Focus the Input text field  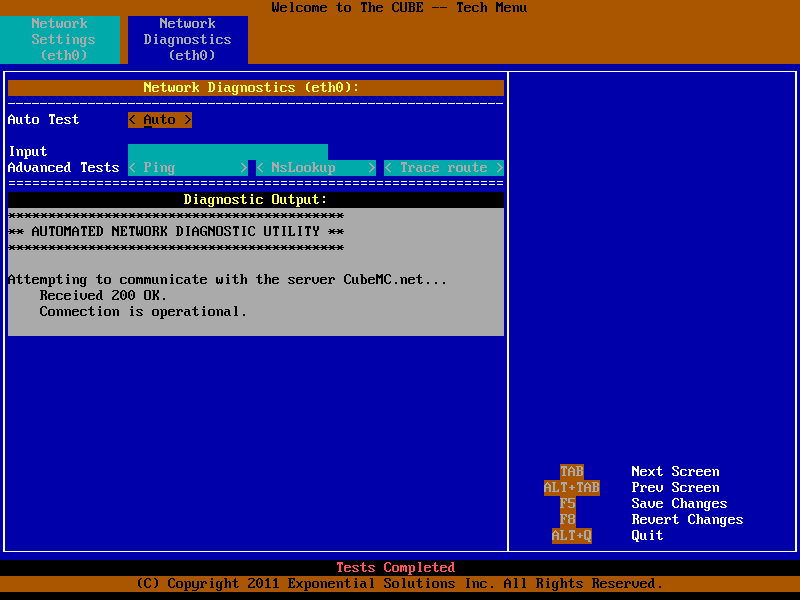tap(228, 152)
